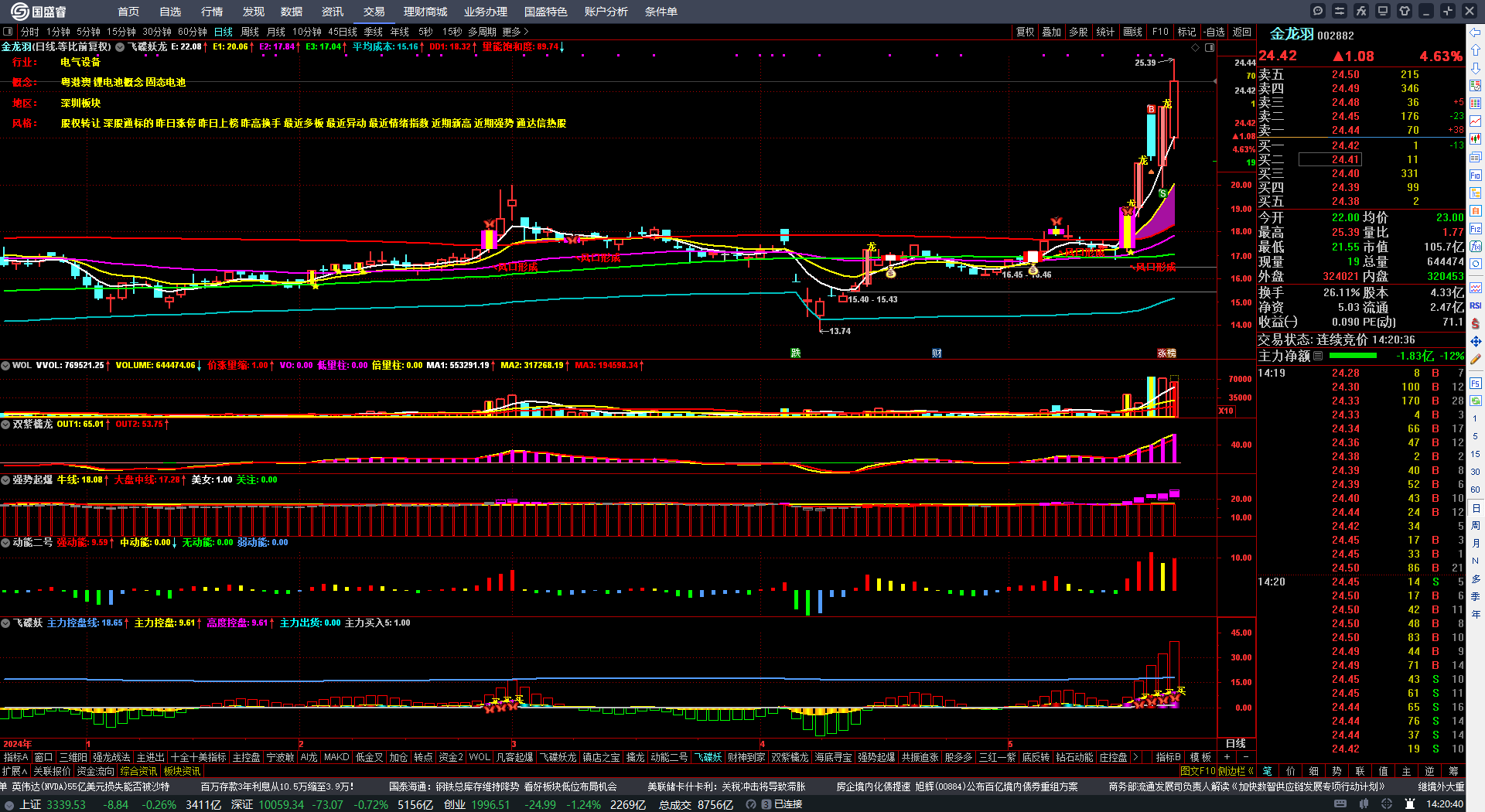This screenshot has height=812, width=1485.
Task: Open the chat message icon in title bar
Action: click(1318, 11)
